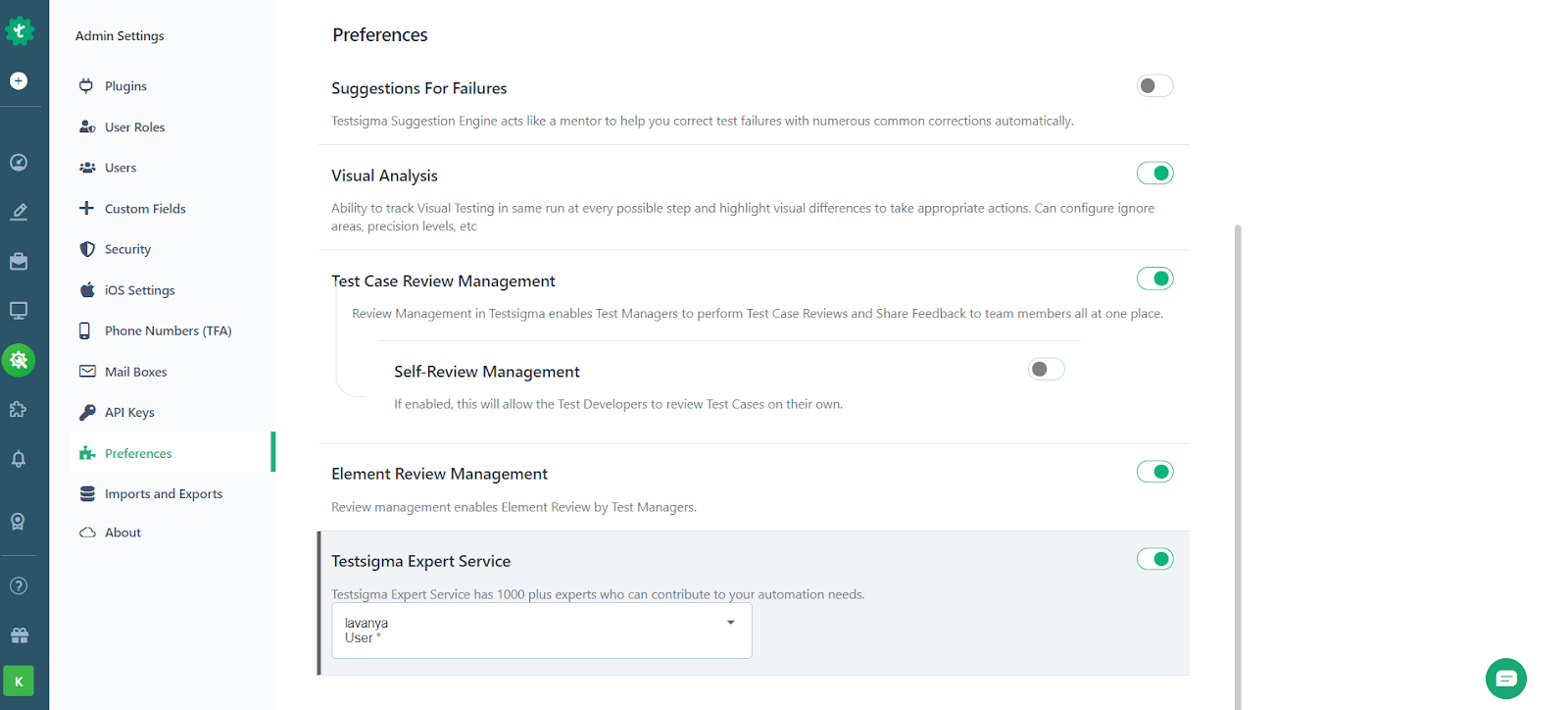The image size is (1568, 710).
Task: Open the help question mark icon
Action: click(19, 585)
